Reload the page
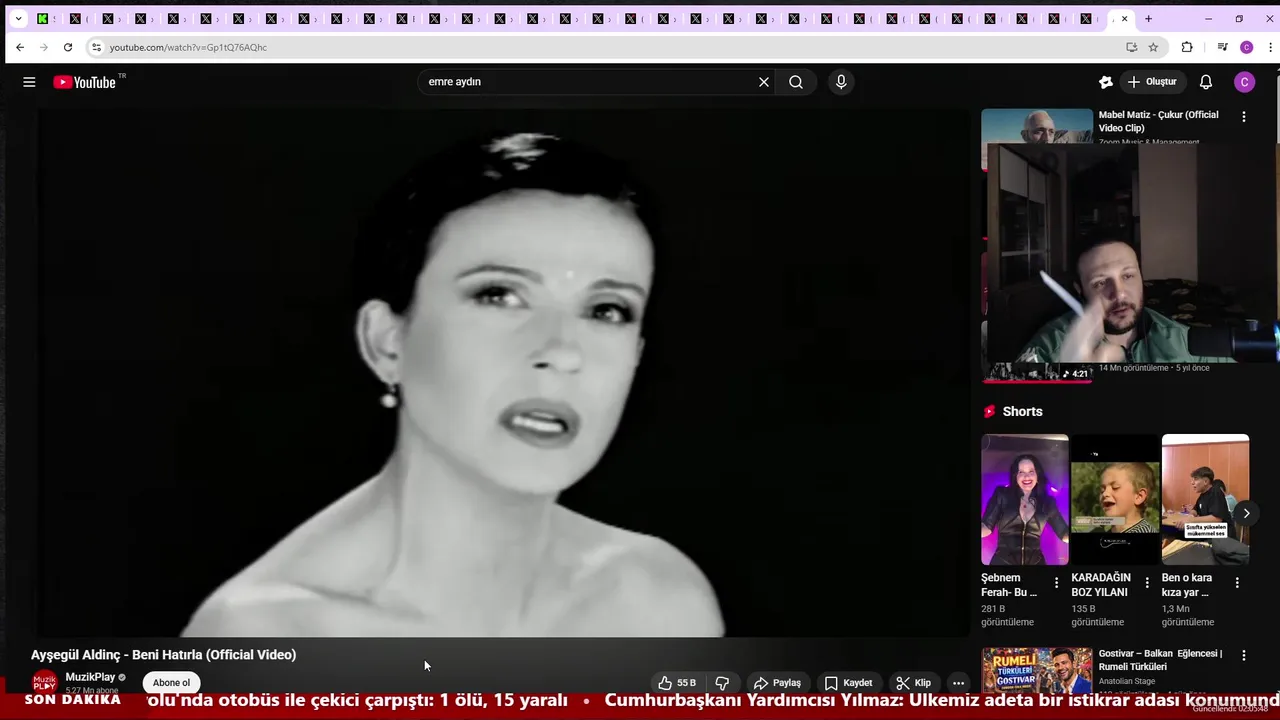The width and height of the screenshot is (1280, 720). tap(68, 47)
